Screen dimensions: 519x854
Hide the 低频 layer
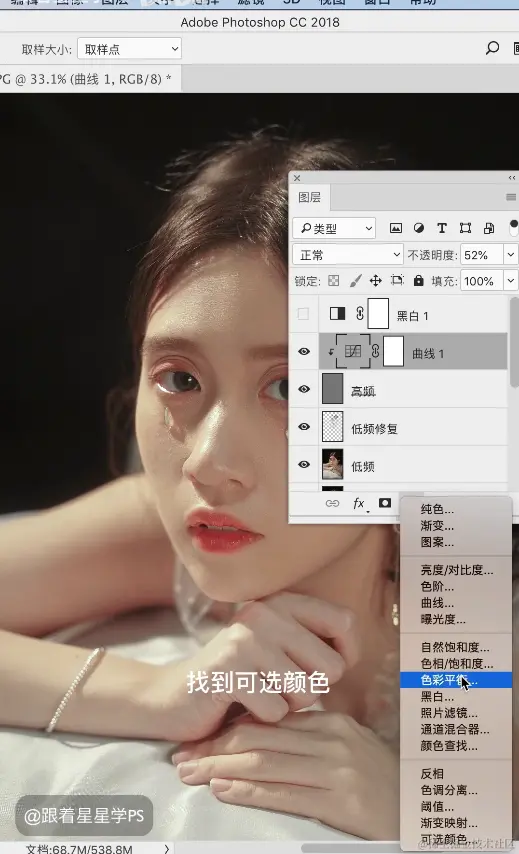304,464
